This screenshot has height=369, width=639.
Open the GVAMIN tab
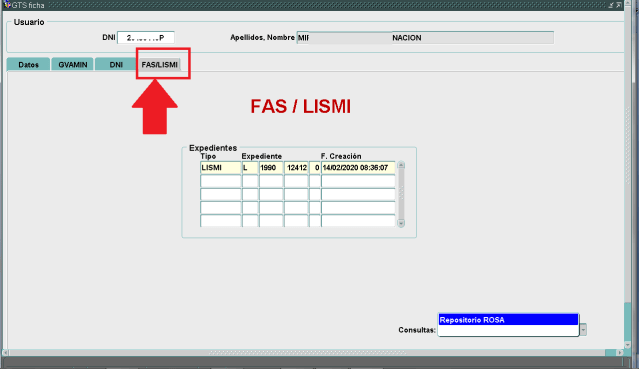(x=73, y=64)
